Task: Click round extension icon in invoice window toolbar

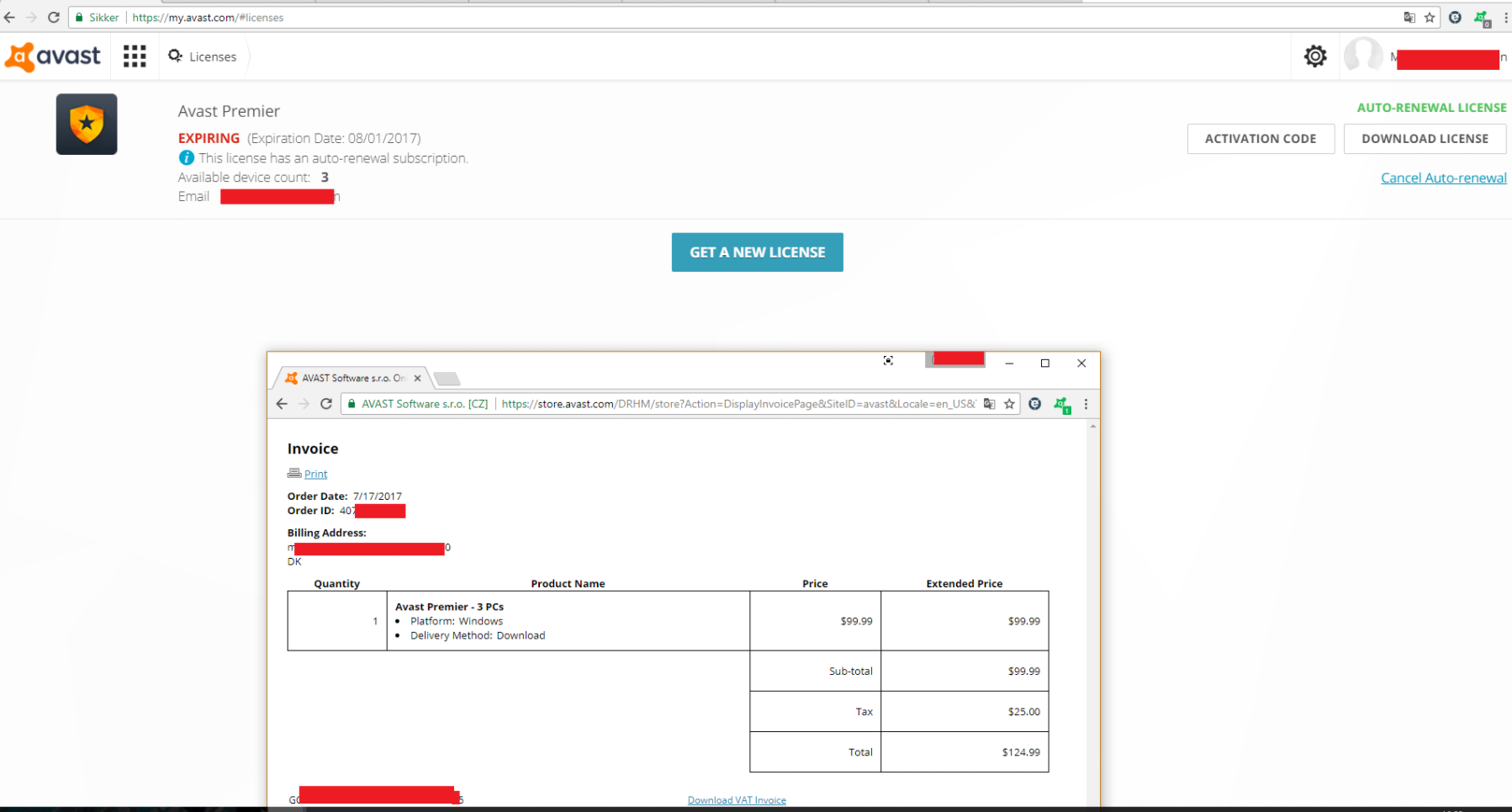Action: tap(1034, 404)
